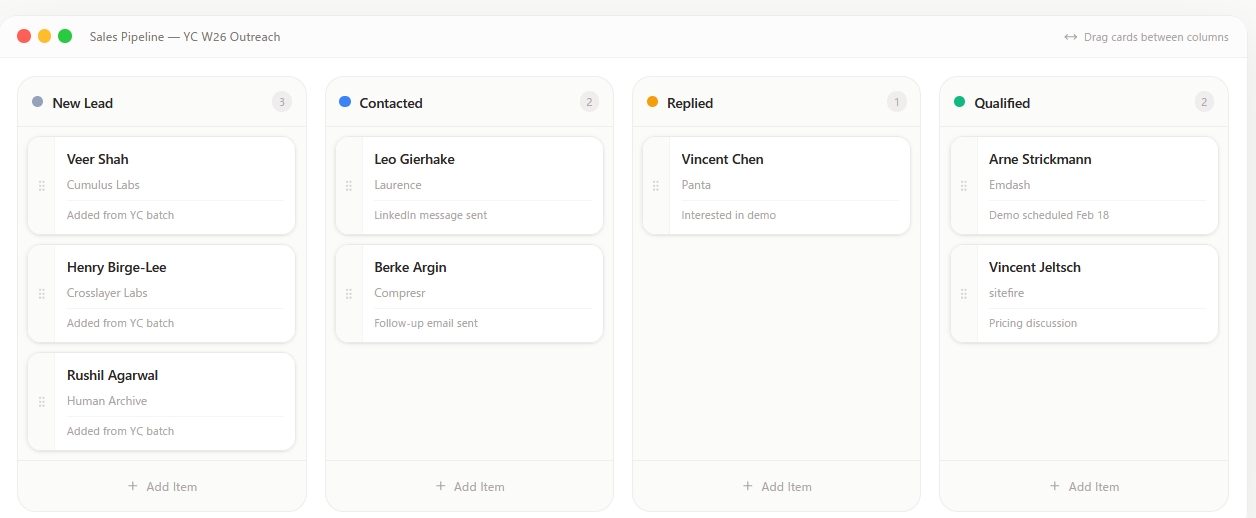
Task: Click the blue Contacted status dot
Action: [x=345, y=102]
